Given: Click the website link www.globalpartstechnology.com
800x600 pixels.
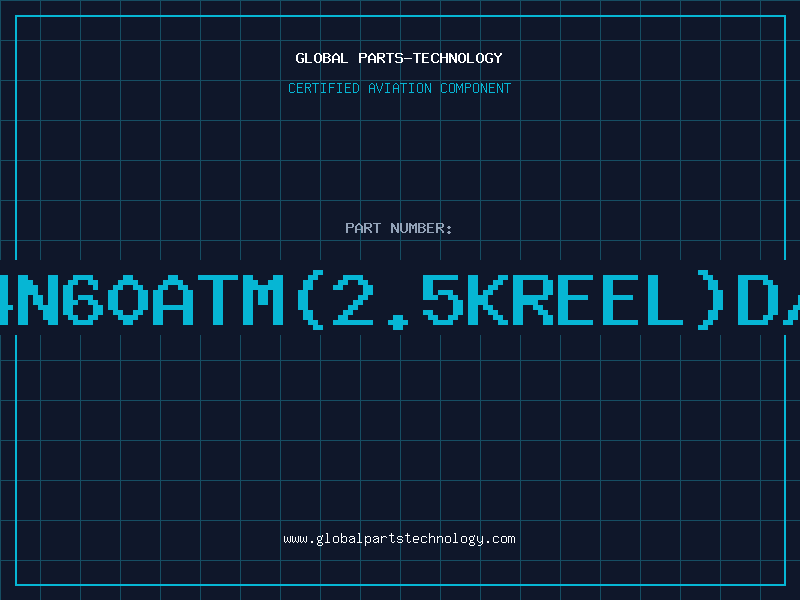Looking at the screenshot, I should point(399,539).
